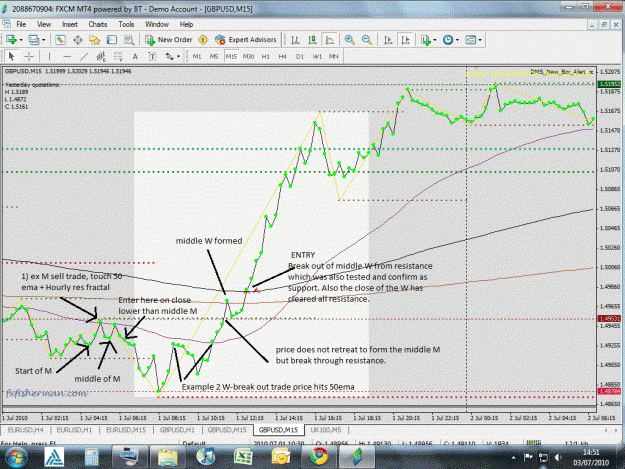Select the Fibonacci retracement tool

[118, 57]
